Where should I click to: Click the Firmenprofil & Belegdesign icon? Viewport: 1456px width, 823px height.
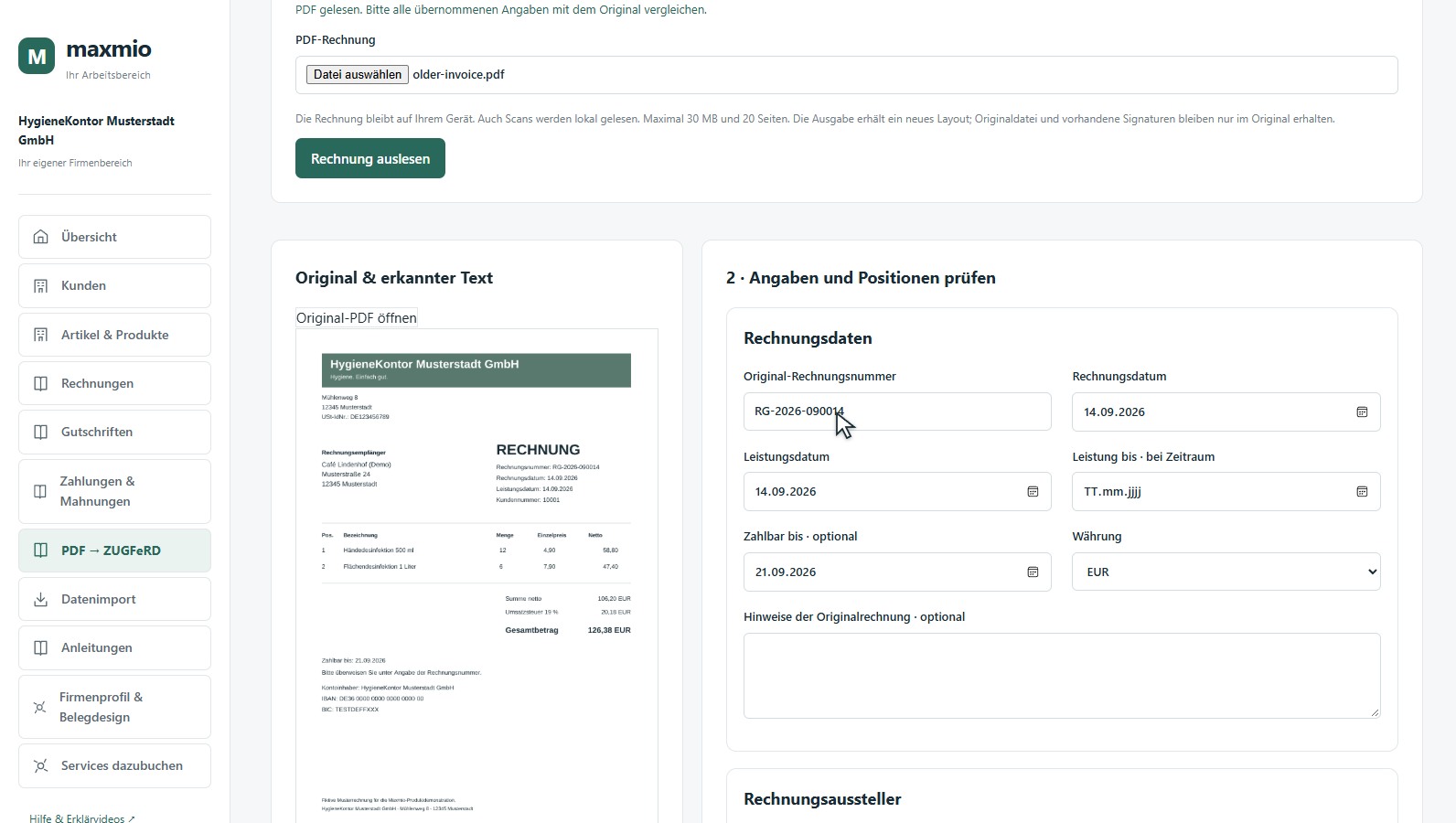pos(40,707)
